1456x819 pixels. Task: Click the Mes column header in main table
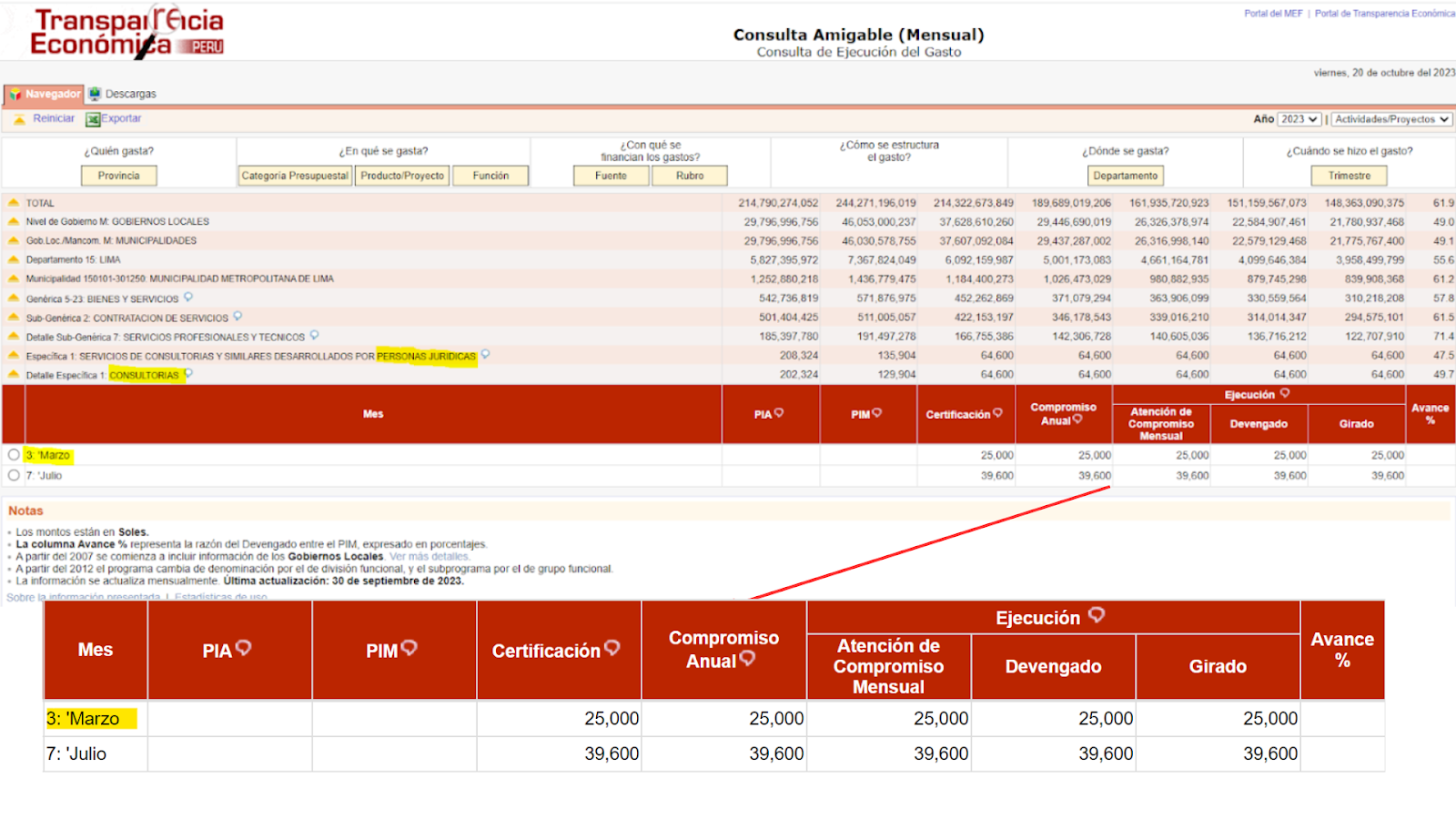tap(373, 414)
